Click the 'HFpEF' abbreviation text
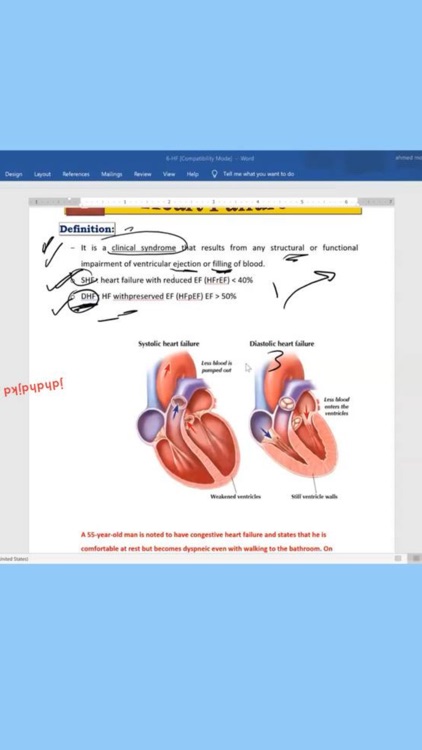The width and height of the screenshot is (422, 750). point(190,297)
